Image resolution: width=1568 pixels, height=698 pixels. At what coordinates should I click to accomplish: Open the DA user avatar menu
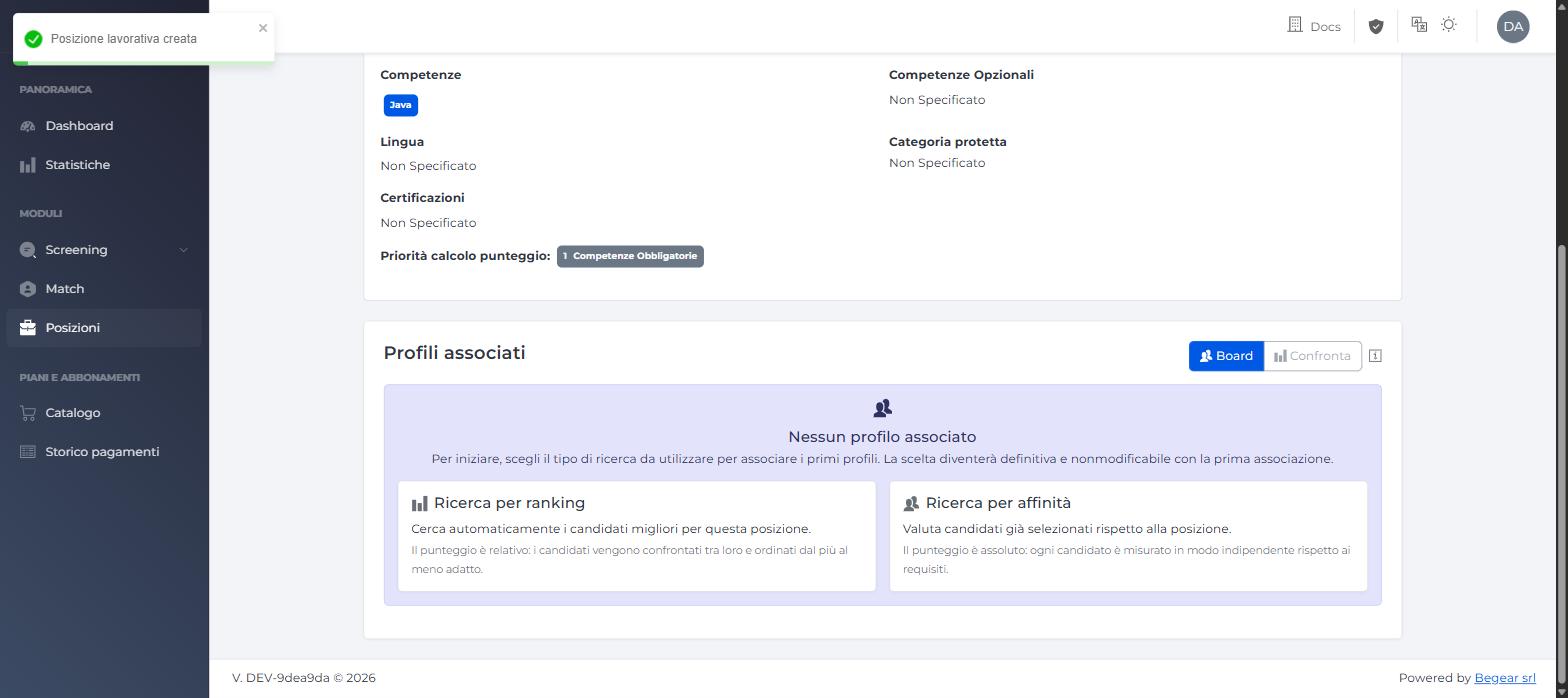(x=1513, y=26)
